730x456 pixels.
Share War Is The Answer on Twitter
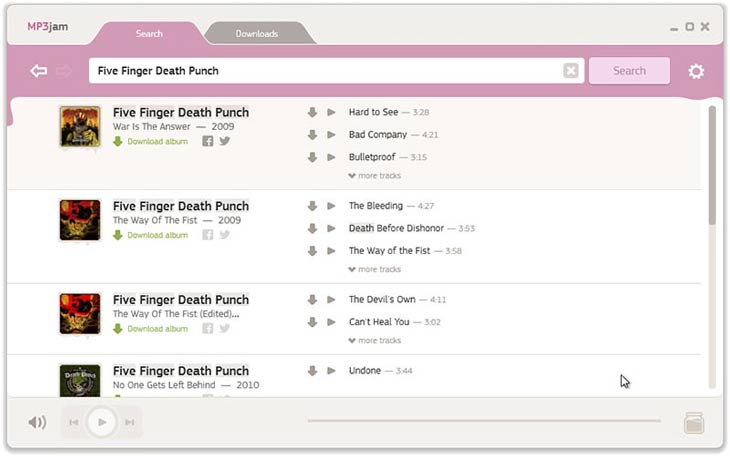click(x=225, y=142)
